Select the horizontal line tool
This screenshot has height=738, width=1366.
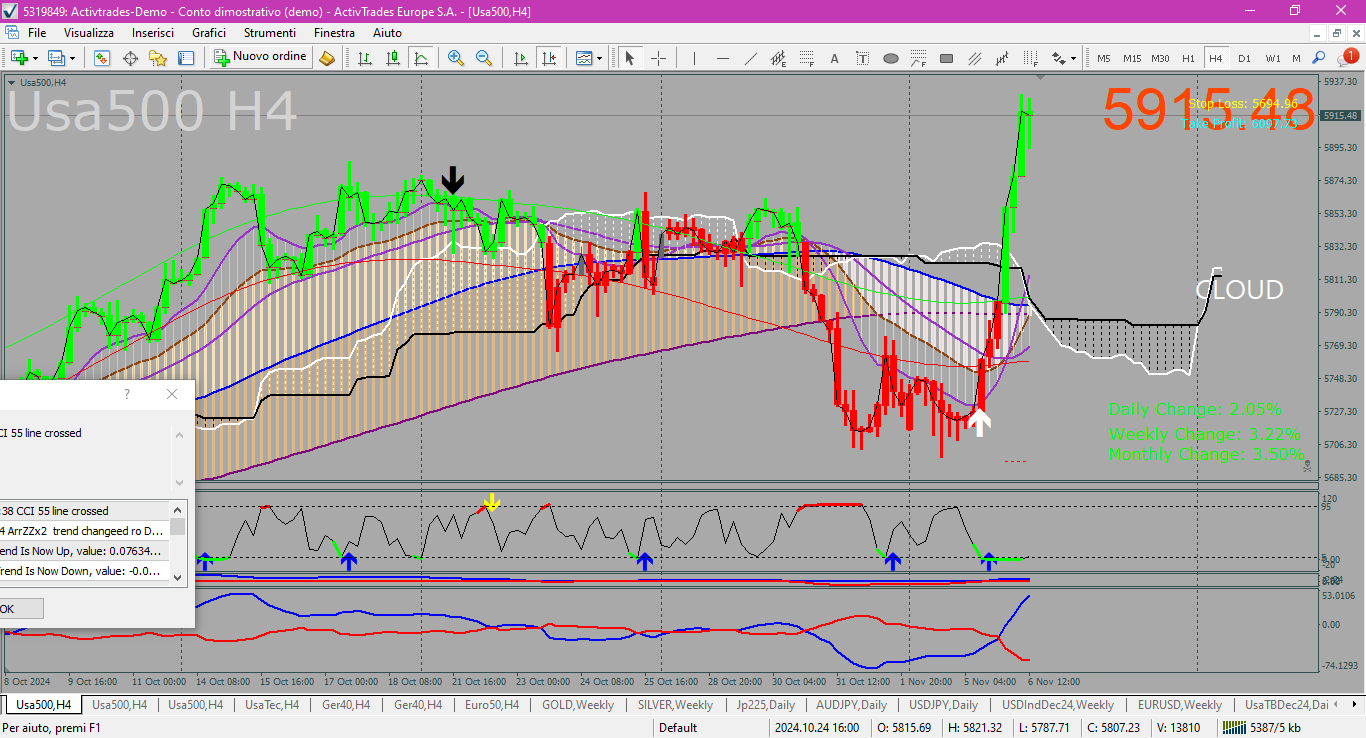point(722,58)
